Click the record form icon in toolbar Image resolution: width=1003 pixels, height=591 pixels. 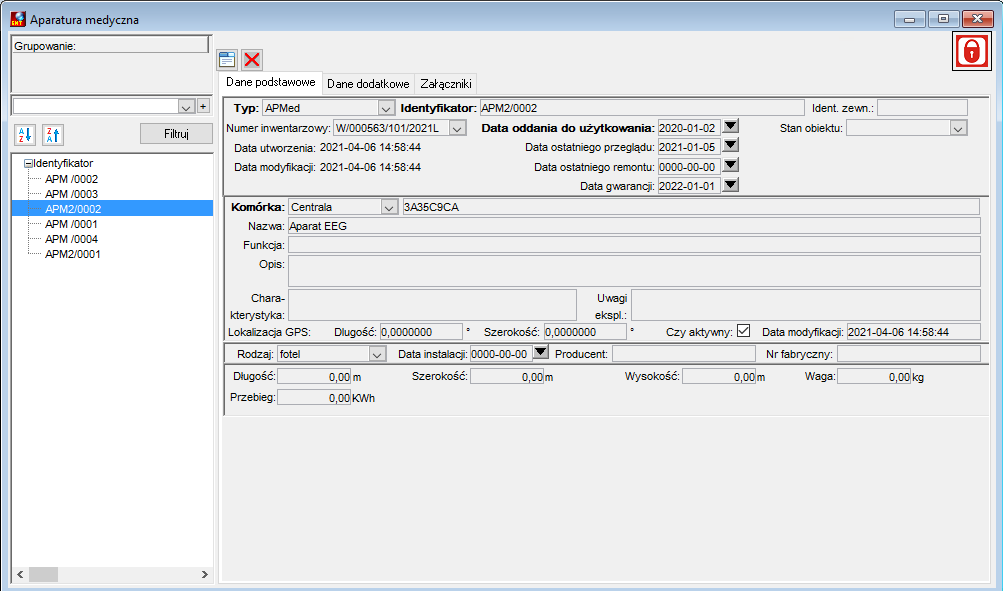click(227, 60)
